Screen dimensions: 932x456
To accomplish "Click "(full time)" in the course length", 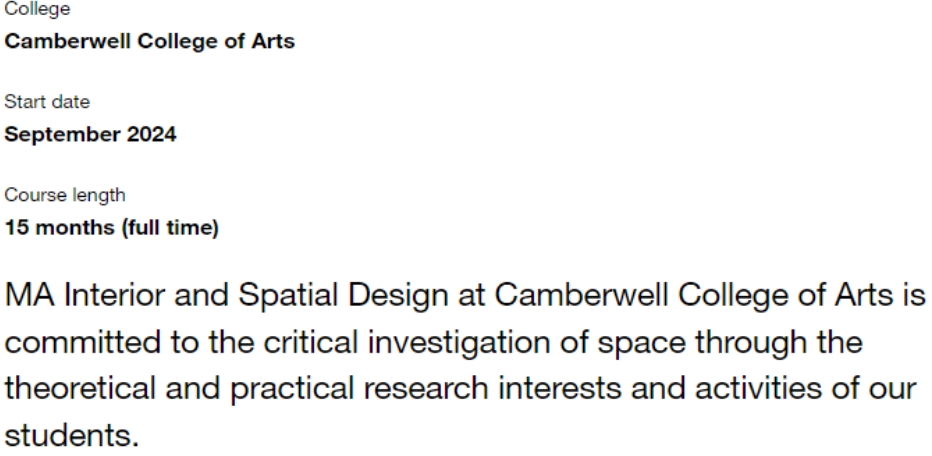I will (x=171, y=228).
